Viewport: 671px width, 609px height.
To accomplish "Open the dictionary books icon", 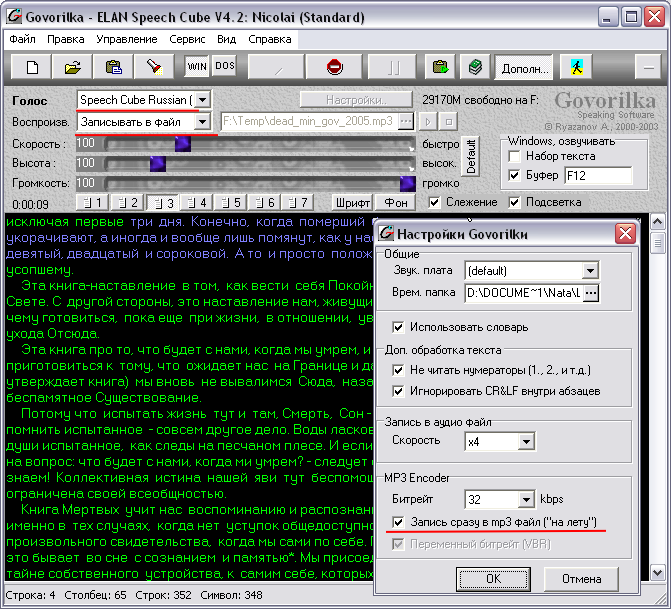I will (x=475, y=67).
